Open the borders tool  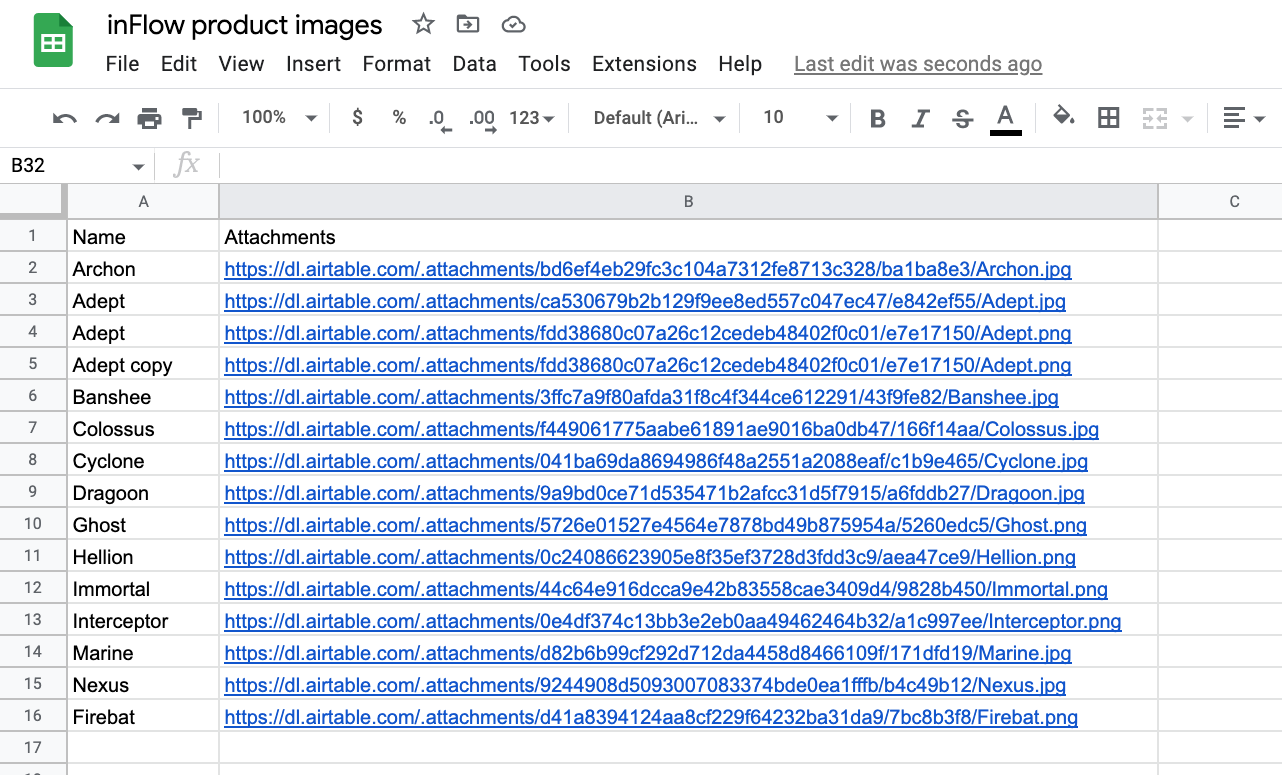coord(1108,118)
